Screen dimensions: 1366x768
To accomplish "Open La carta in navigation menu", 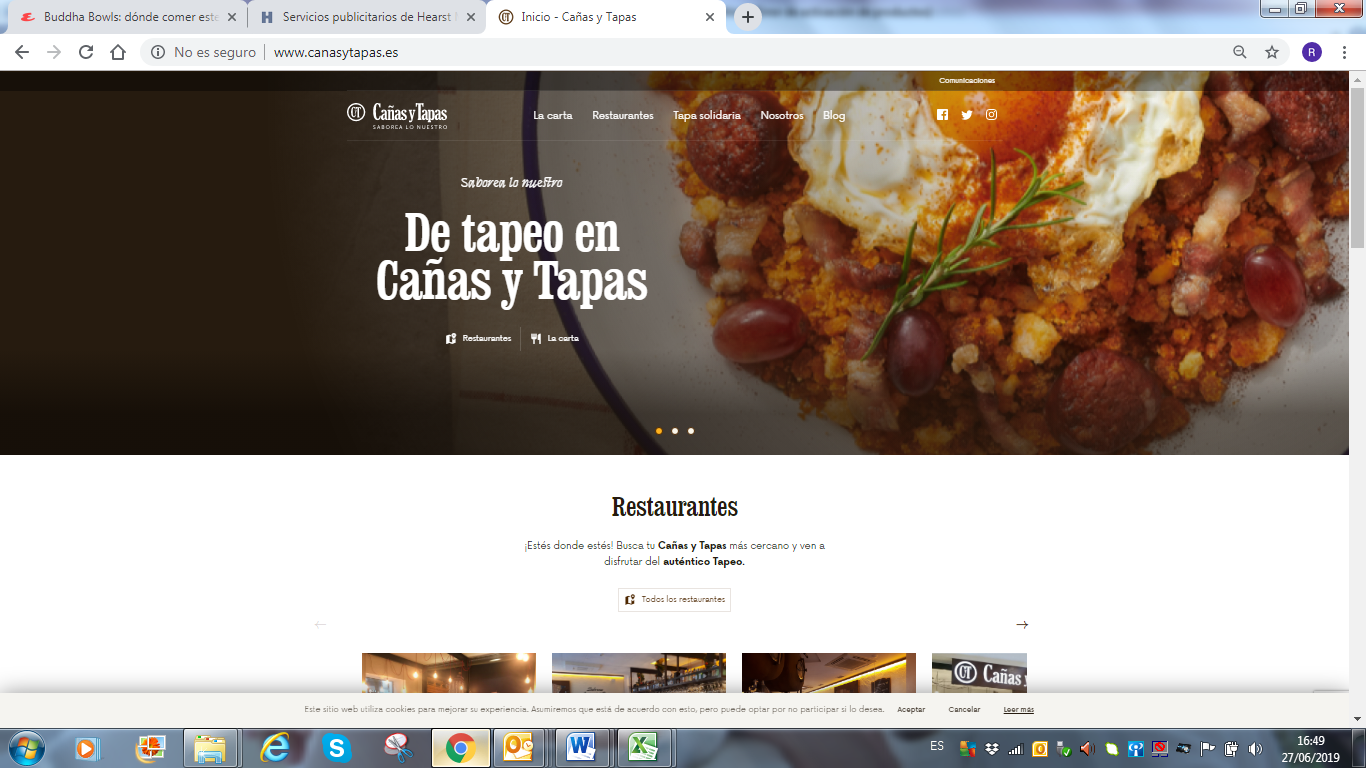I will tap(553, 116).
